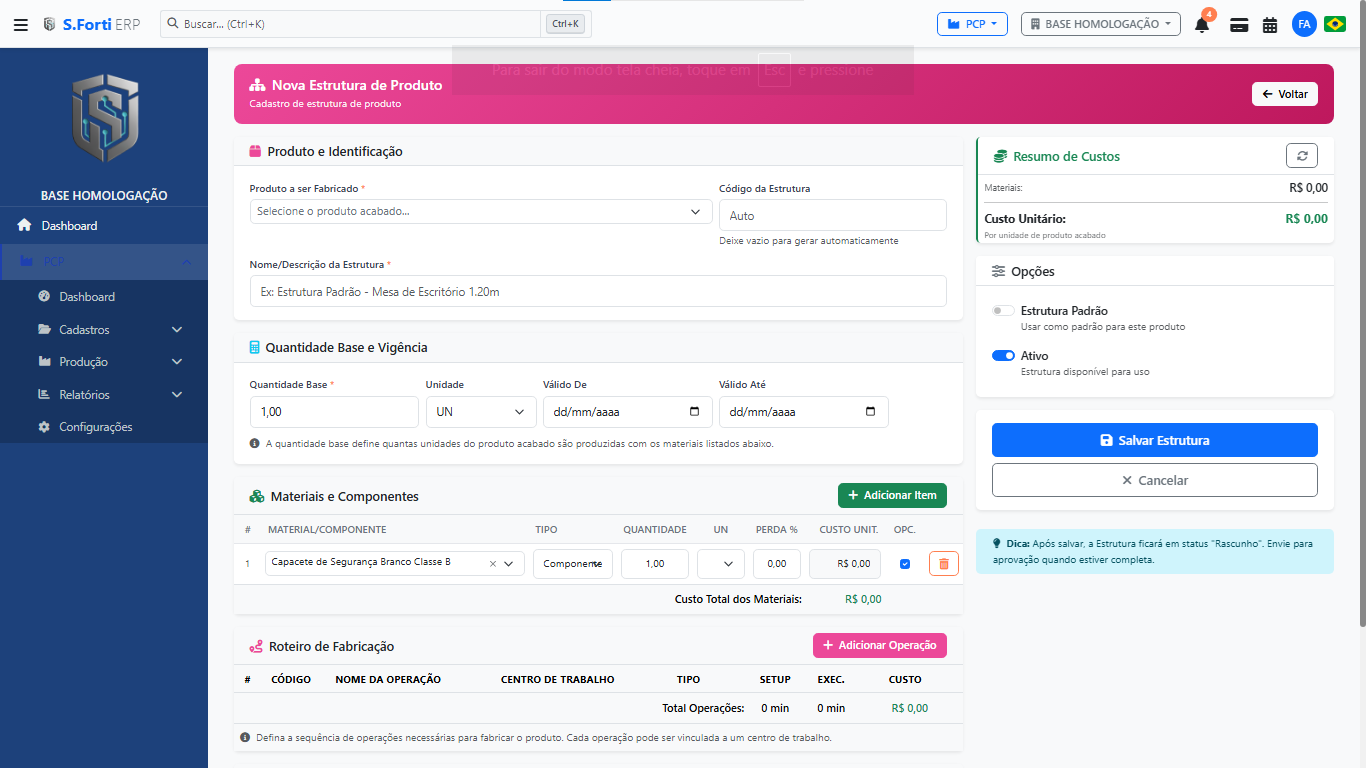Go to the top-level Dashboard in the sidebar
Screen dimensions: 1366x768
pos(104,226)
